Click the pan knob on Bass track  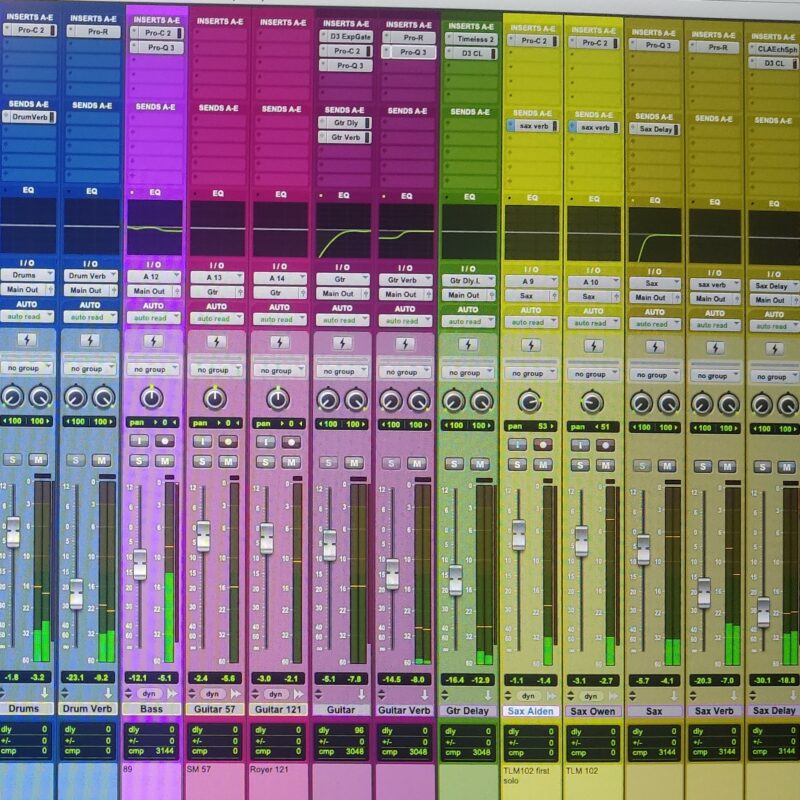click(152, 398)
